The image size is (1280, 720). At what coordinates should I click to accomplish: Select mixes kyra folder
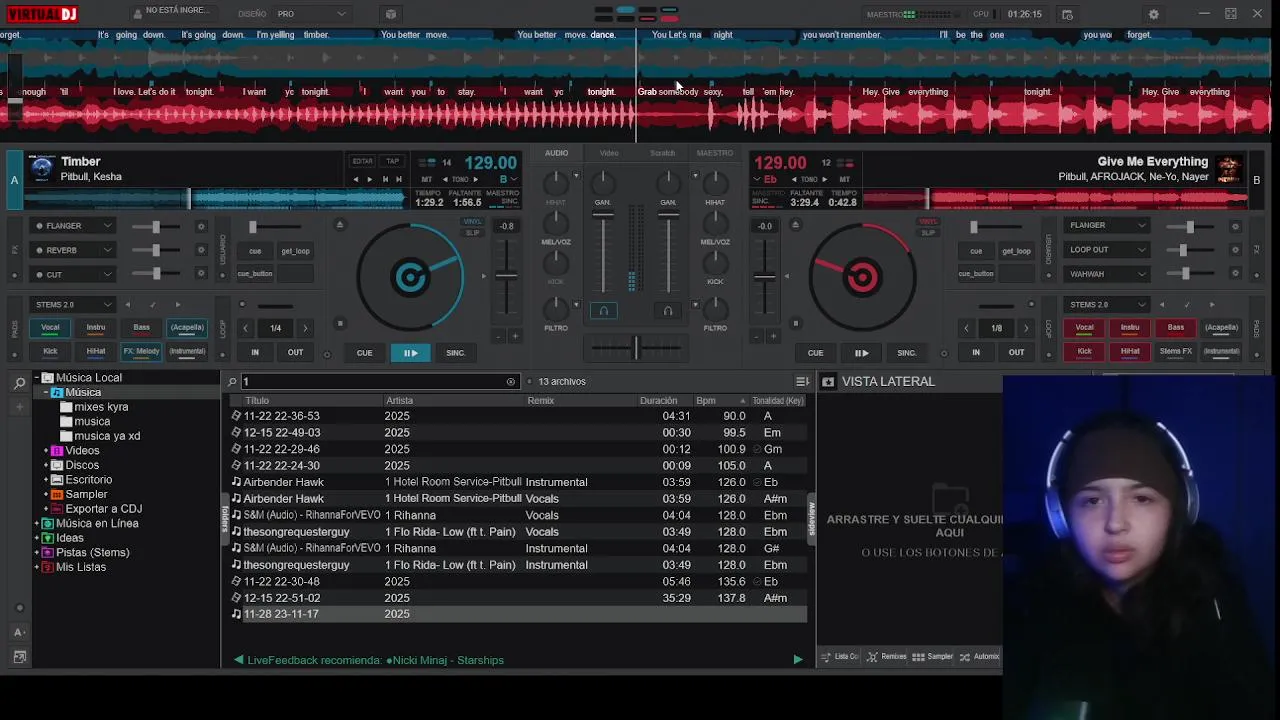[101, 407]
